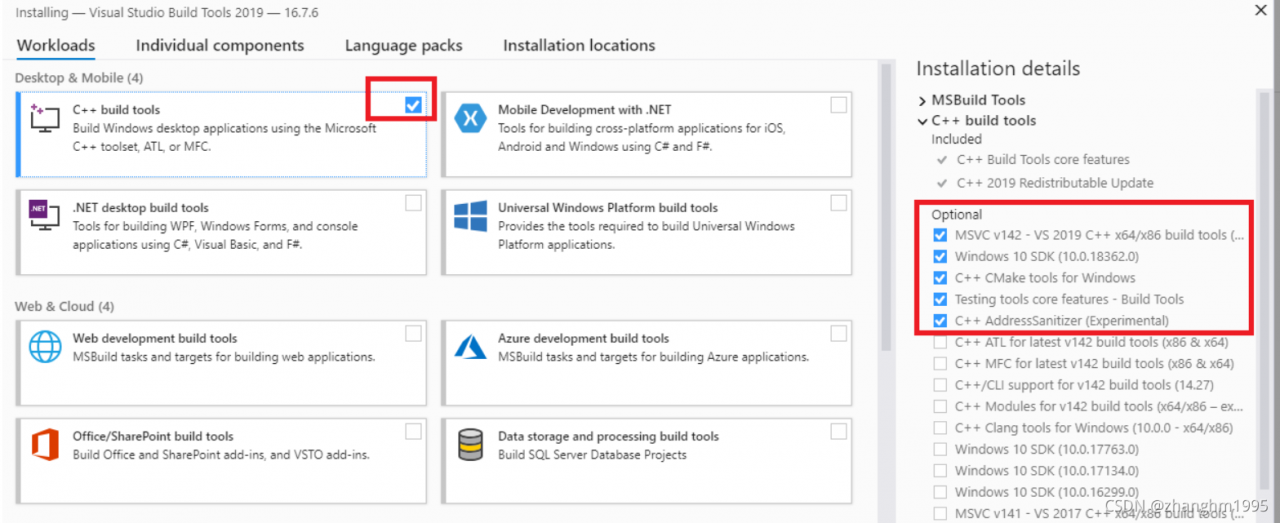Viewport: 1280px width, 523px height.
Task: Close the installer dialog window
Action: point(1261,10)
